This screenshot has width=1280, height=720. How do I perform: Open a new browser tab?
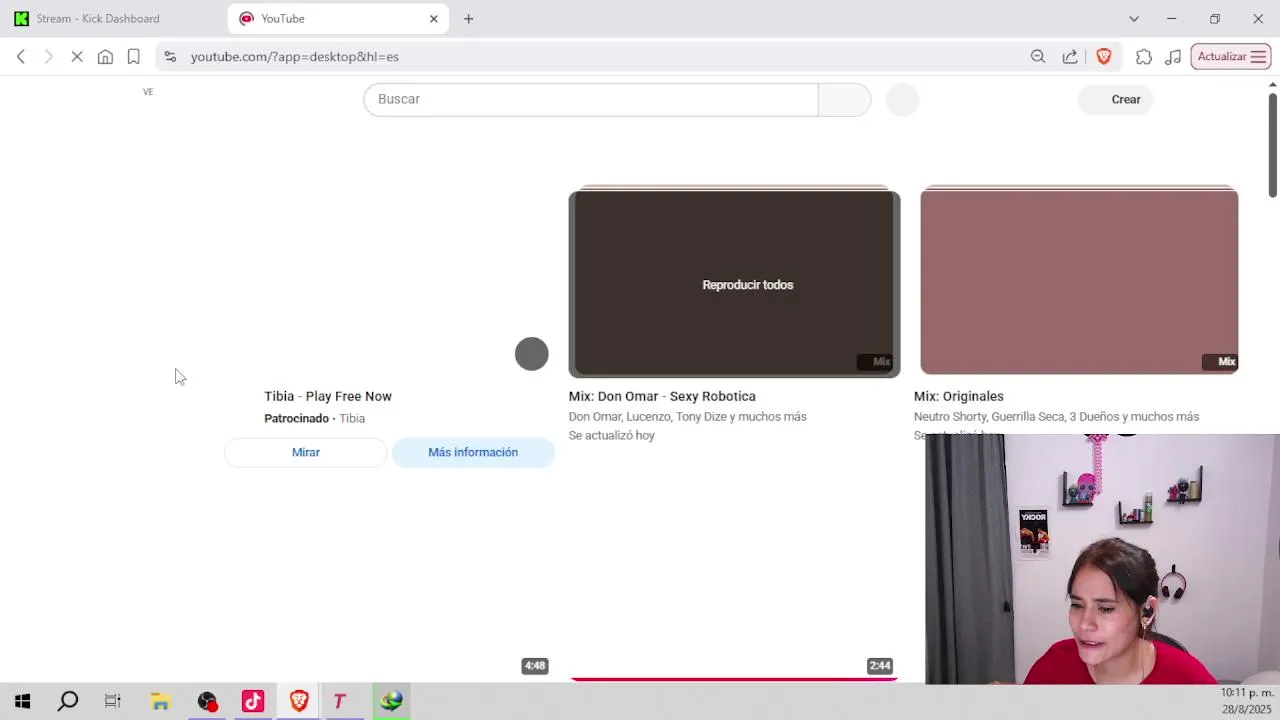click(468, 18)
